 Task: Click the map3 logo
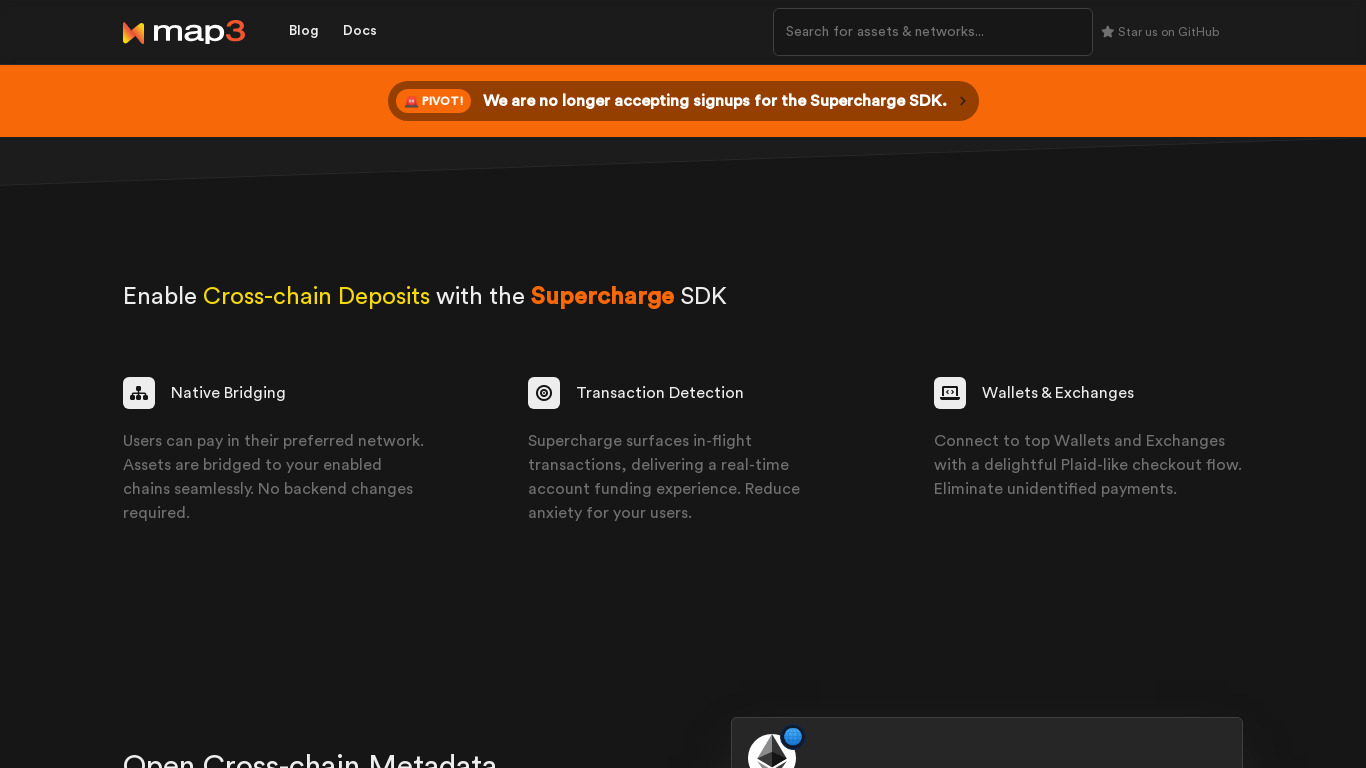184,32
